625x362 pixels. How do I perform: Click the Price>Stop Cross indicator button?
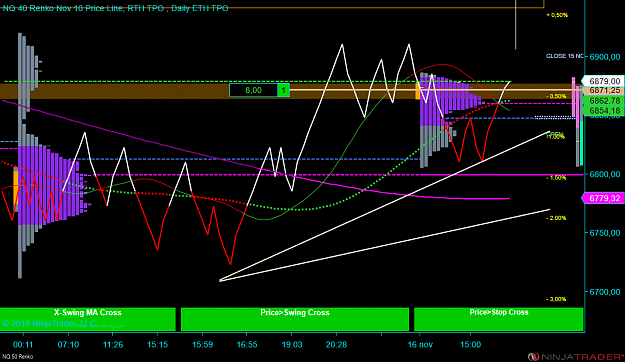pyautogui.click(x=499, y=319)
